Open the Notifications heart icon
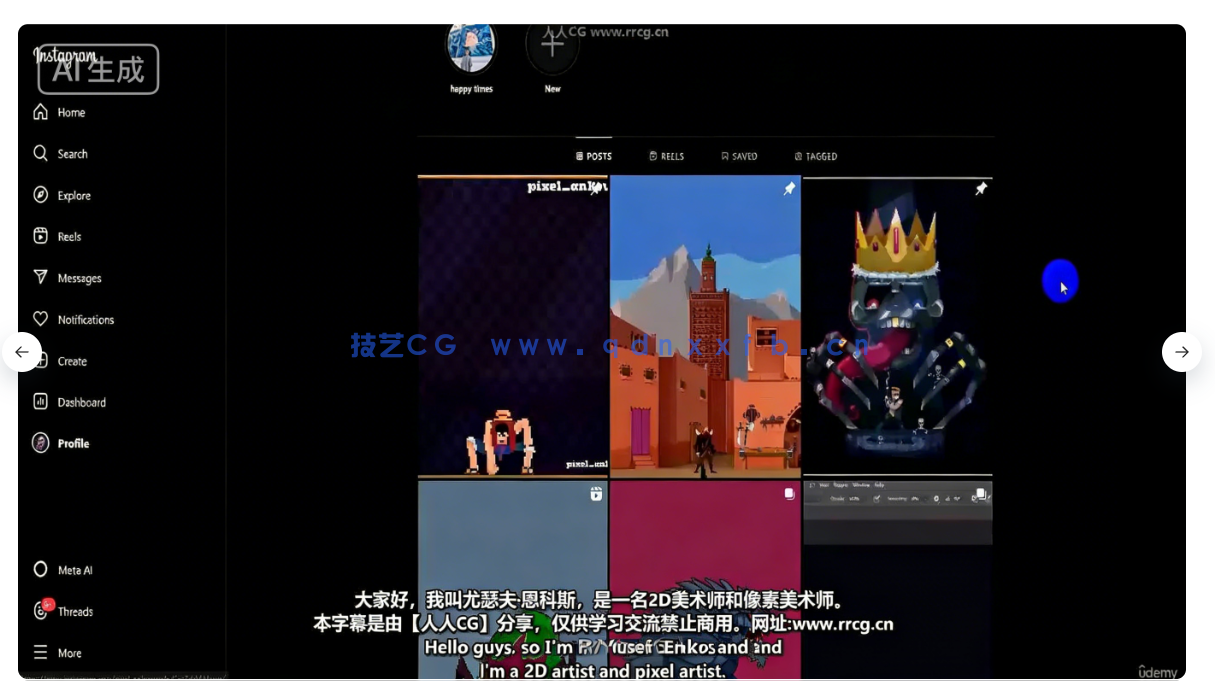 tap(41, 319)
